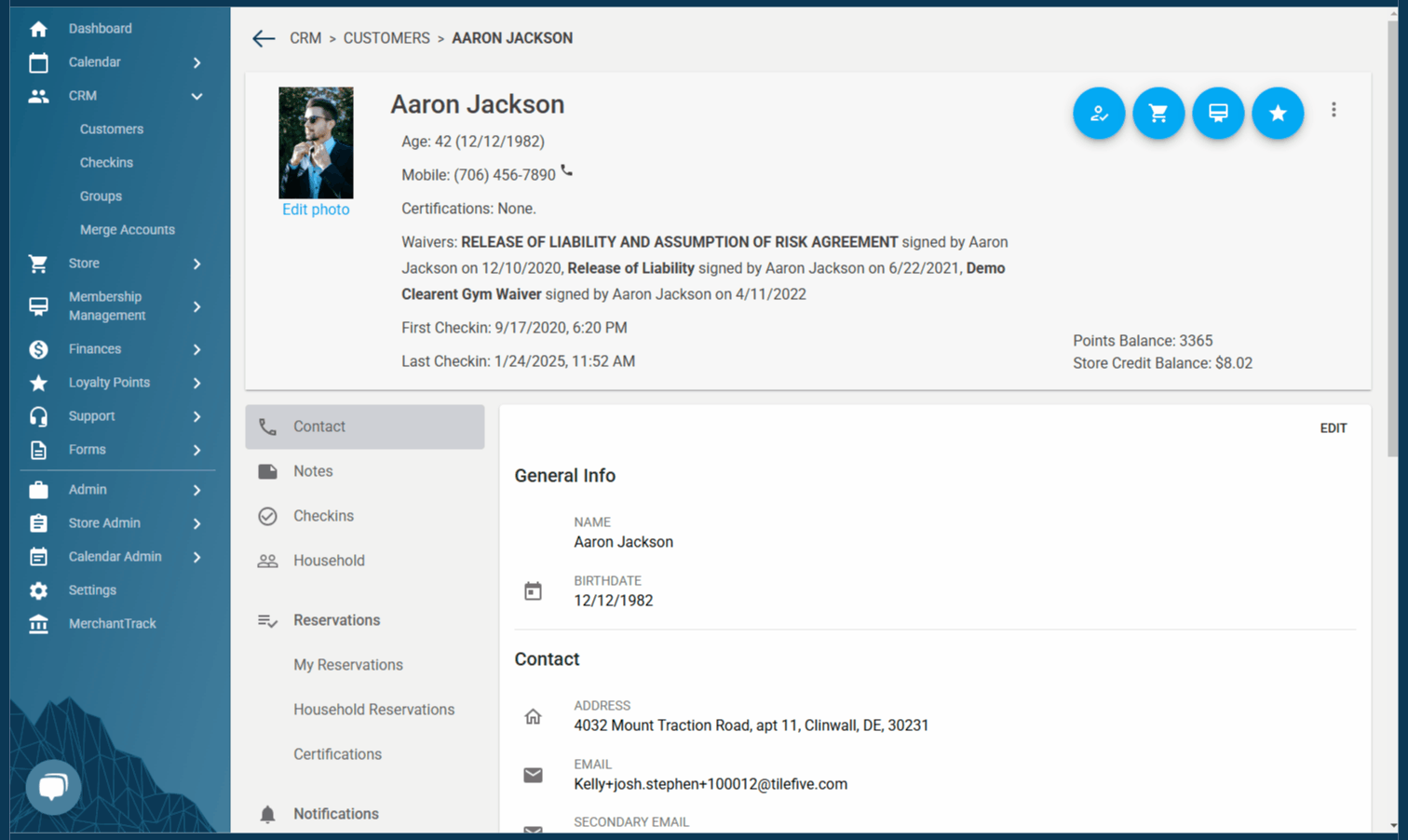Open Merge Accounts in the sidebar
The height and width of the screenshot is (840, 1408).
(127, 230)
